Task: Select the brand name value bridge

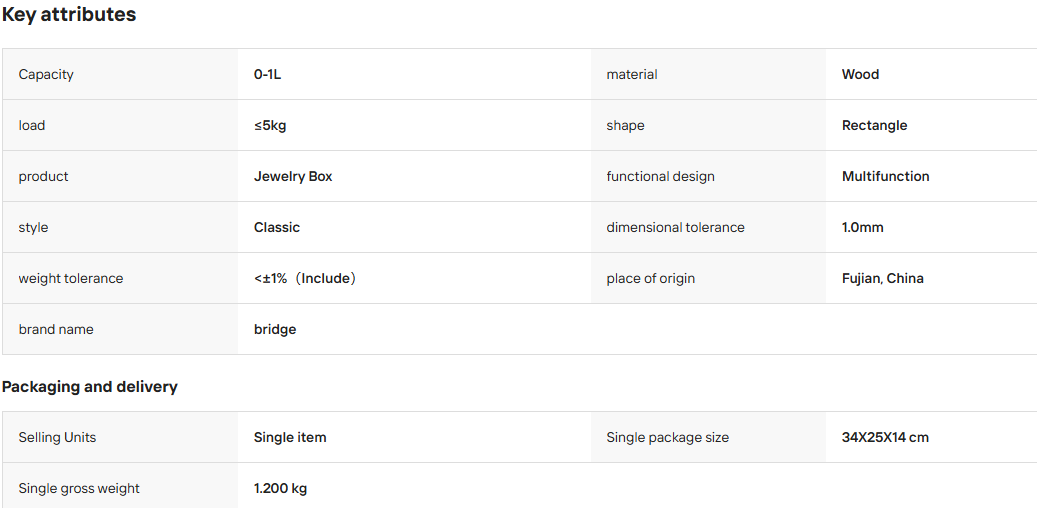Action: tap(274, 329)
